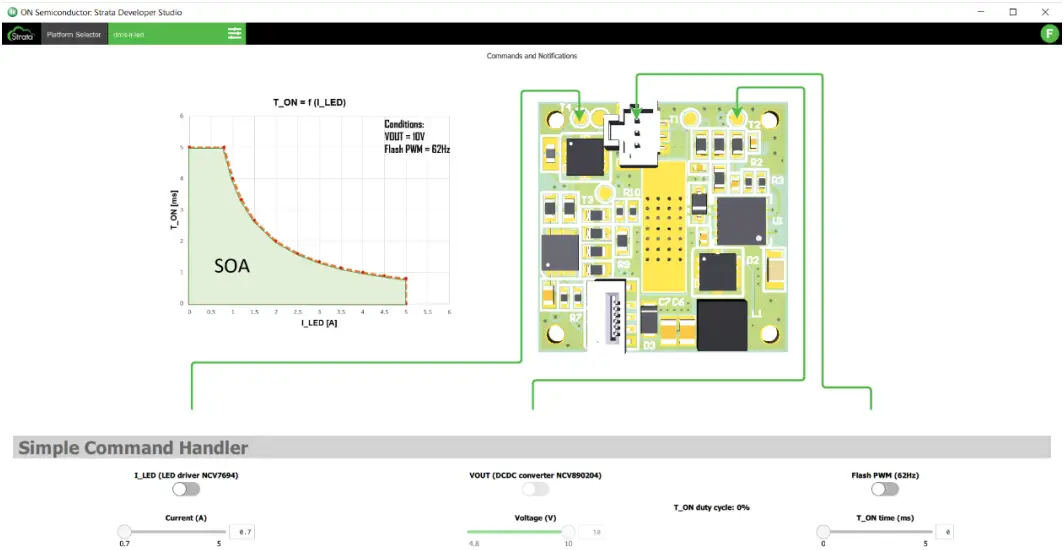Click the I_LED [A] axis label

(x=320, y=323)
